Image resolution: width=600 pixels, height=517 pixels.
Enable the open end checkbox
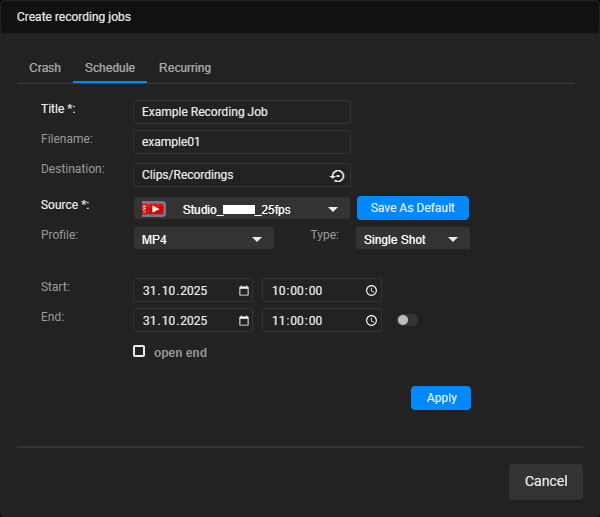click(x=139, y=351)
